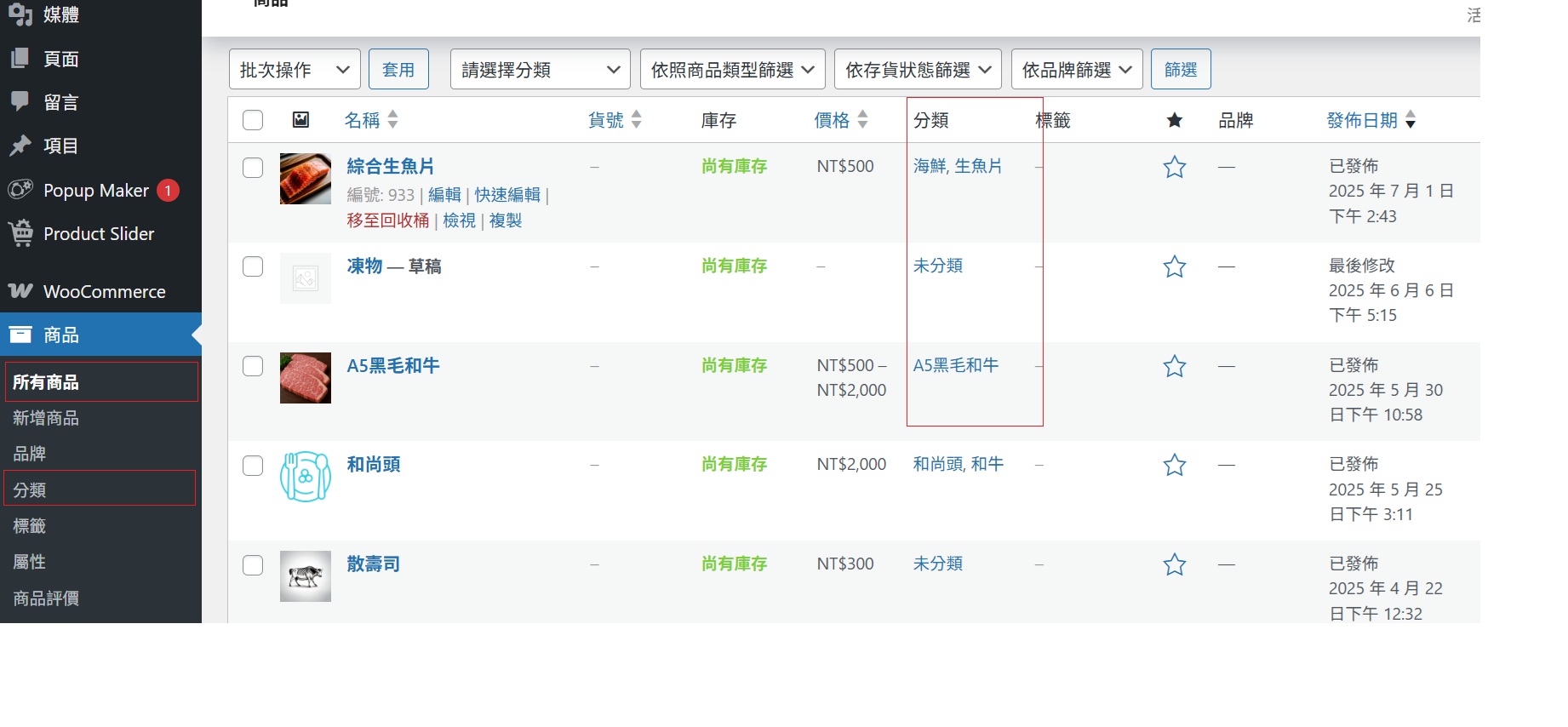Viewport: 1568px width, 727px height.
Task: Click the 生魚片 category link
Action: pos(978,166)
